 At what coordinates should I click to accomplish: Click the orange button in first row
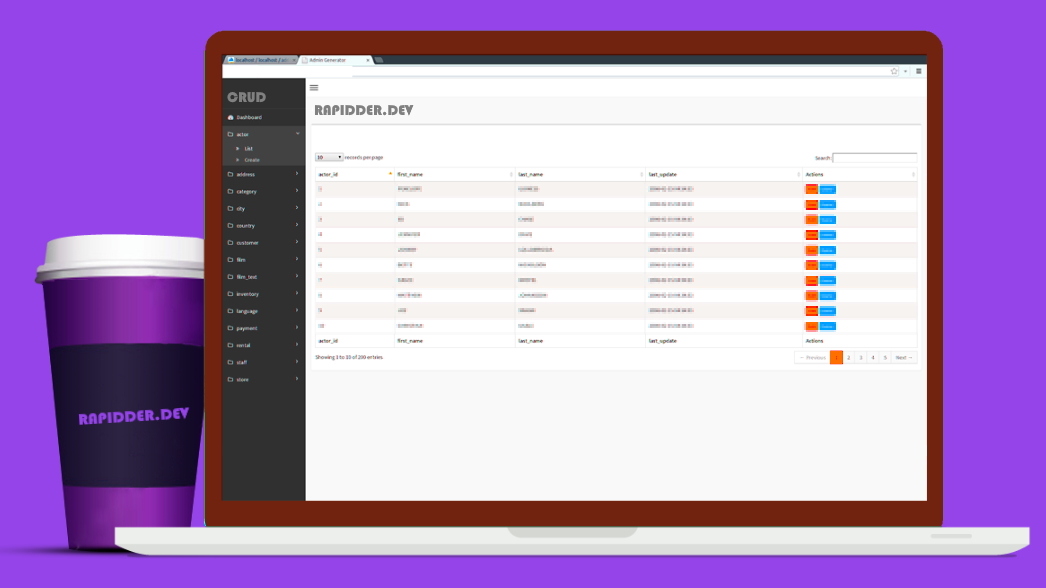point(811,190)
